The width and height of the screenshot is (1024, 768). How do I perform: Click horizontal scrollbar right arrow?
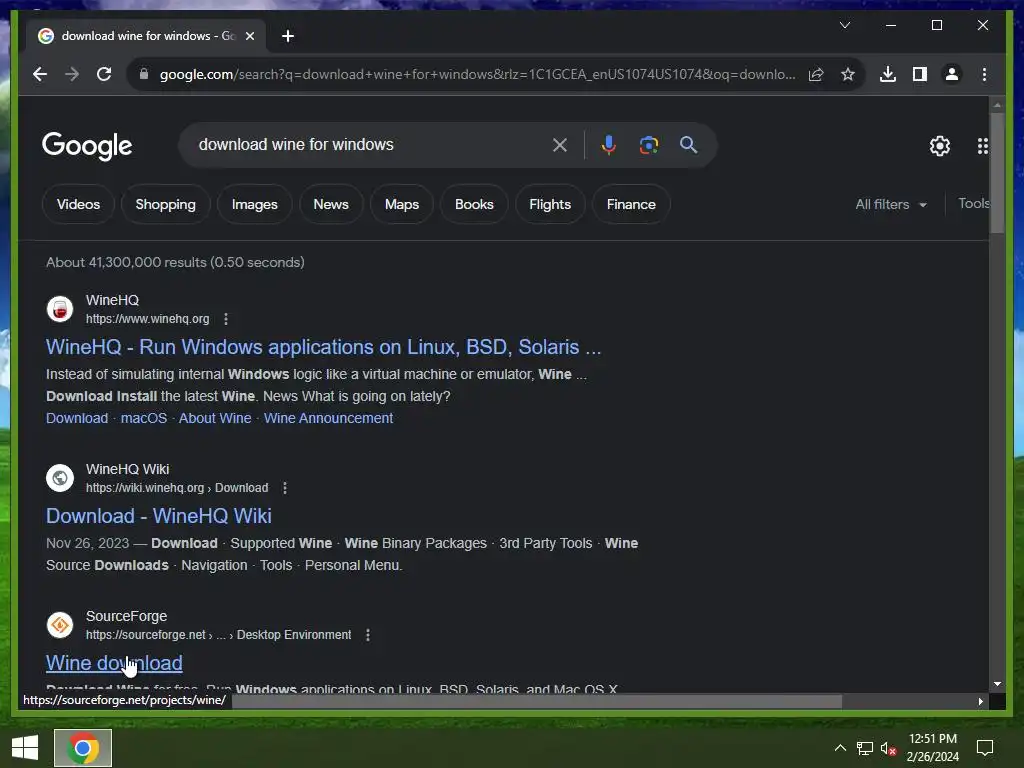[980, 701]
